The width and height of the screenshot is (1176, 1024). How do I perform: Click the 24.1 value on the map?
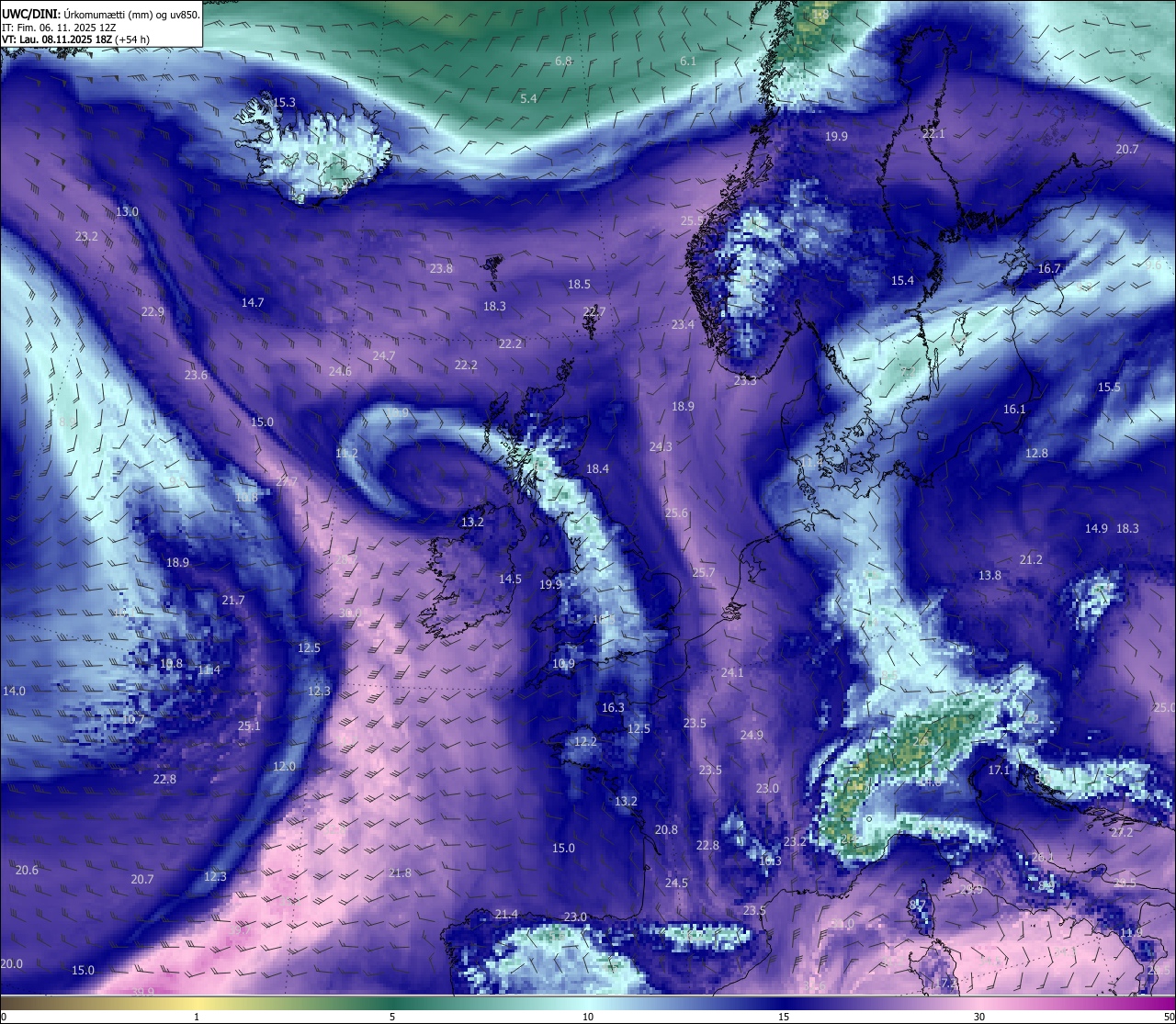[x=732, y=672]
